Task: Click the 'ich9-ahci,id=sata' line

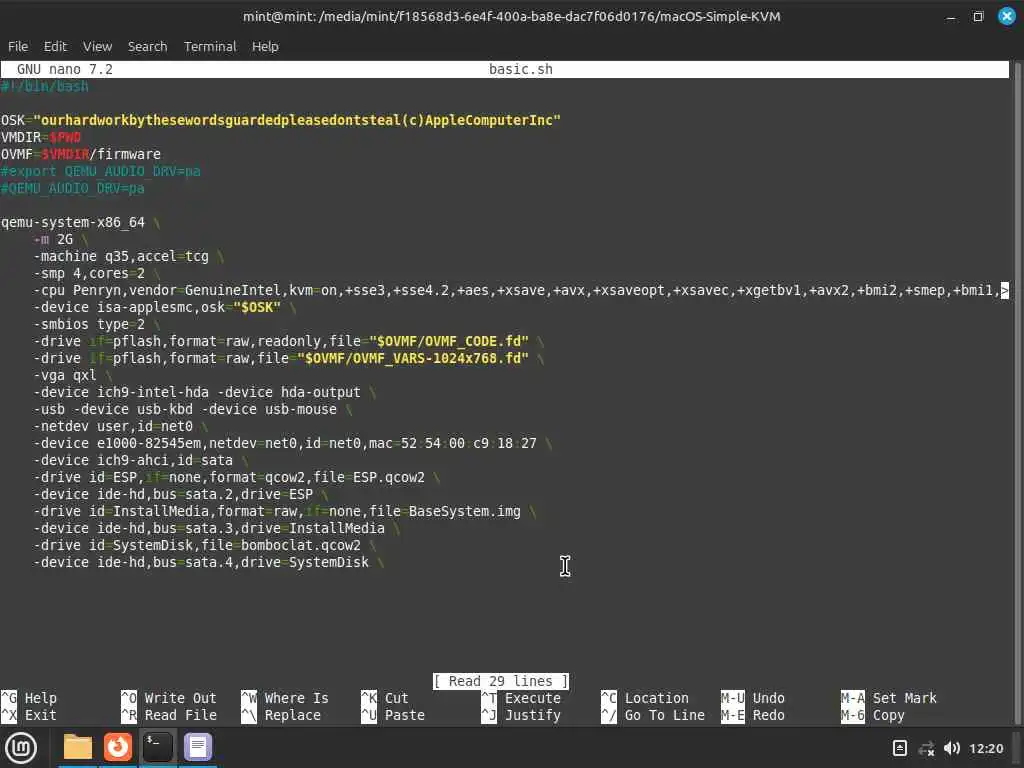Action: (x=140, y=460)
